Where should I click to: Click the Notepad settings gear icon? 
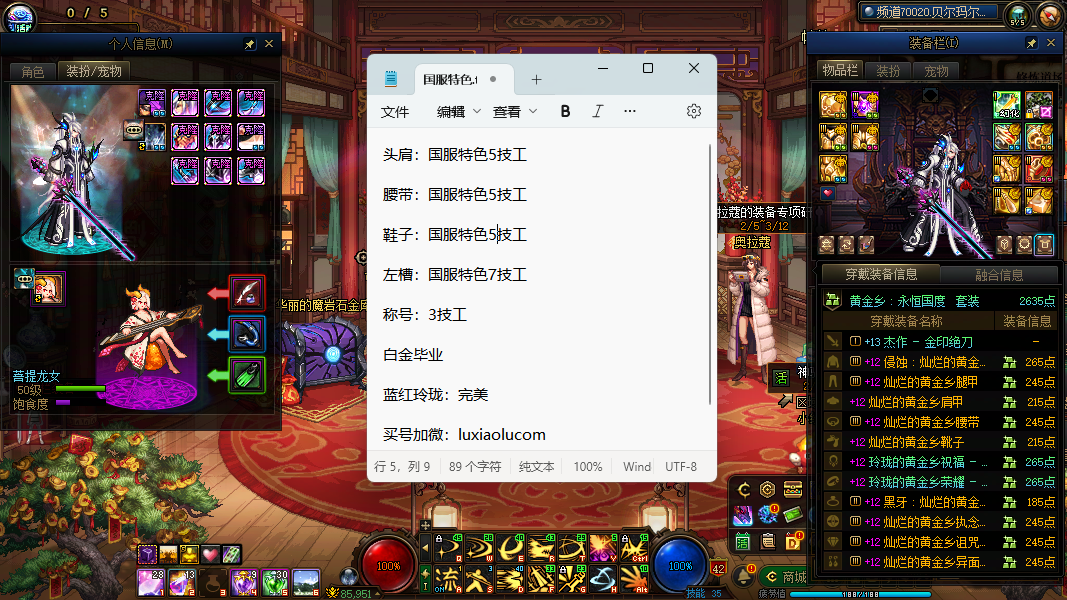click(x=693, y=111)
